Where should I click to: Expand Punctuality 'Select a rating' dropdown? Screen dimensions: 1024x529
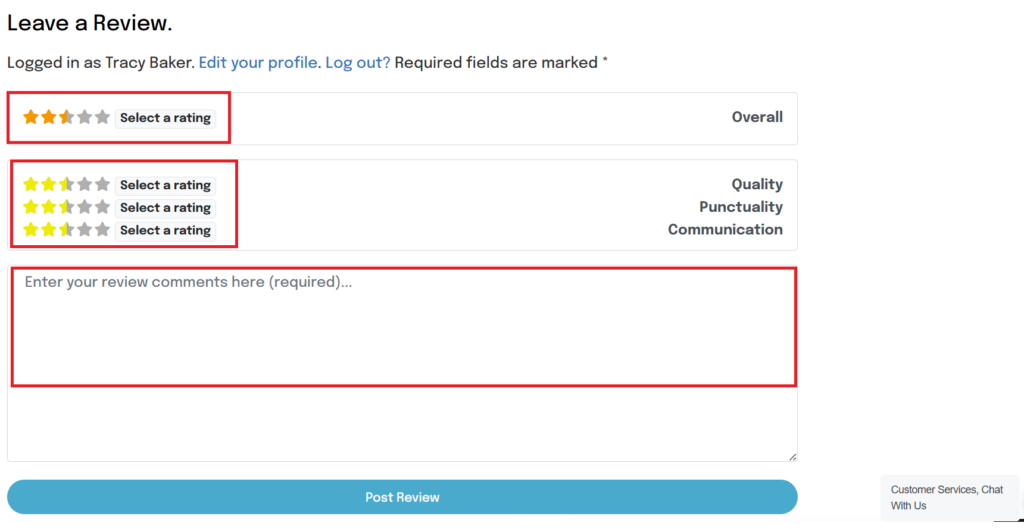(x=165, y=208)
